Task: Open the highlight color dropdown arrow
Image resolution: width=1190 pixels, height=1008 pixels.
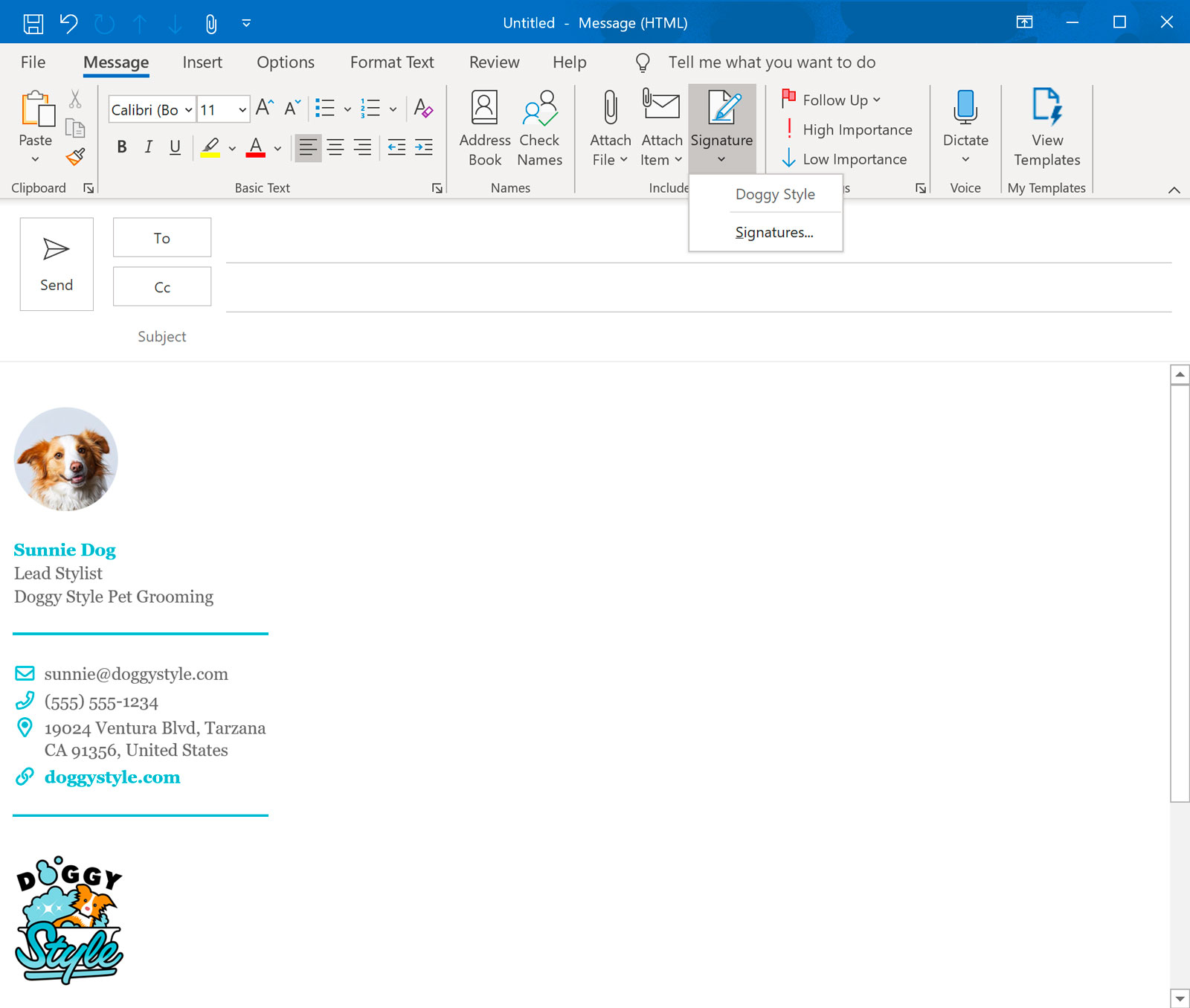Action: [x=232, y=148]
